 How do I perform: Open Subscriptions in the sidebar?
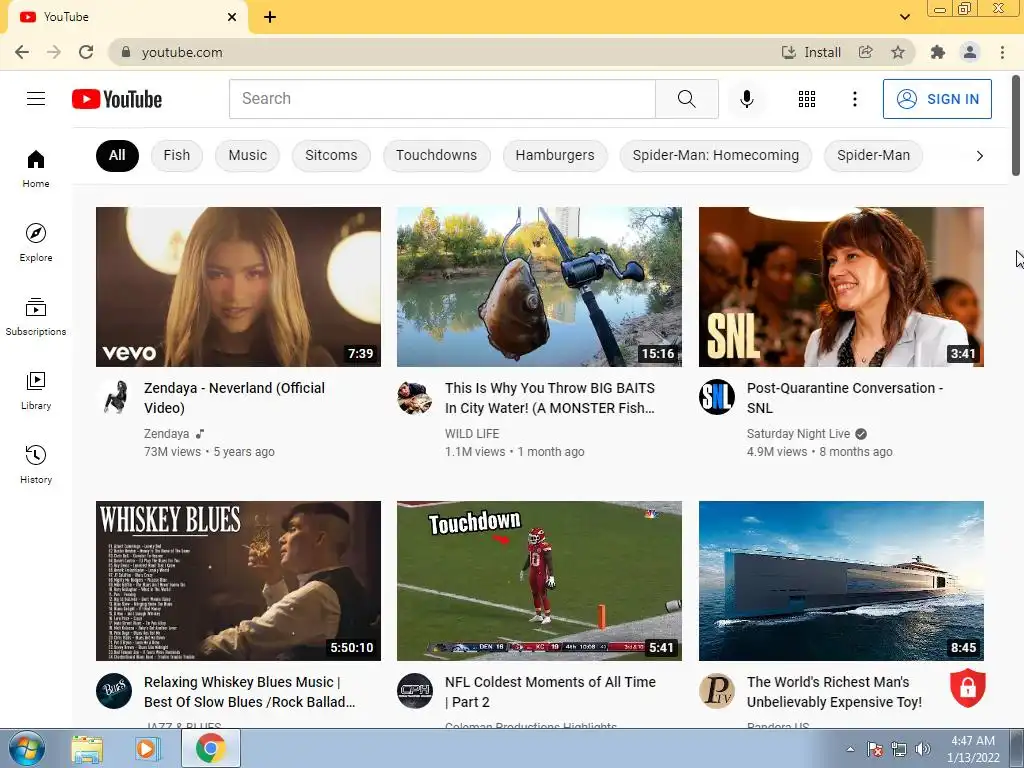click(36, 317)
